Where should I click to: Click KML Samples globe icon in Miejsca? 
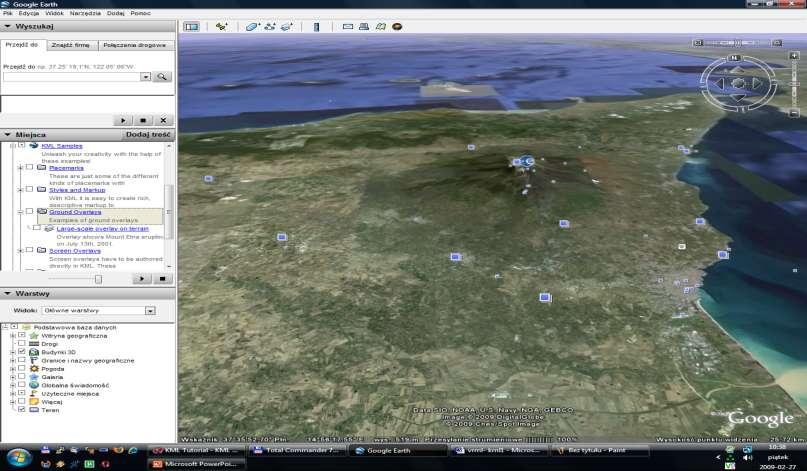click(x=34, y=146)
